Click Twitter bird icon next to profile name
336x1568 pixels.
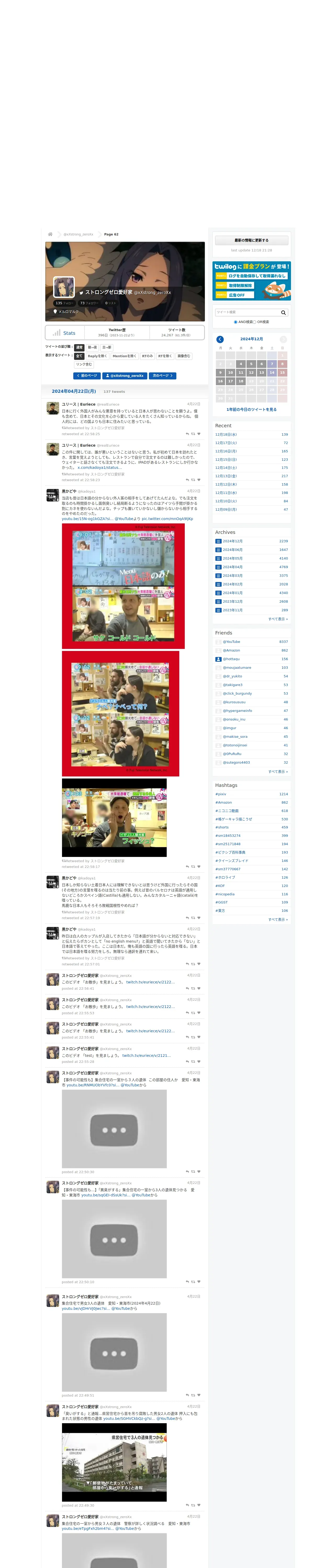click(x=81, y=292)
